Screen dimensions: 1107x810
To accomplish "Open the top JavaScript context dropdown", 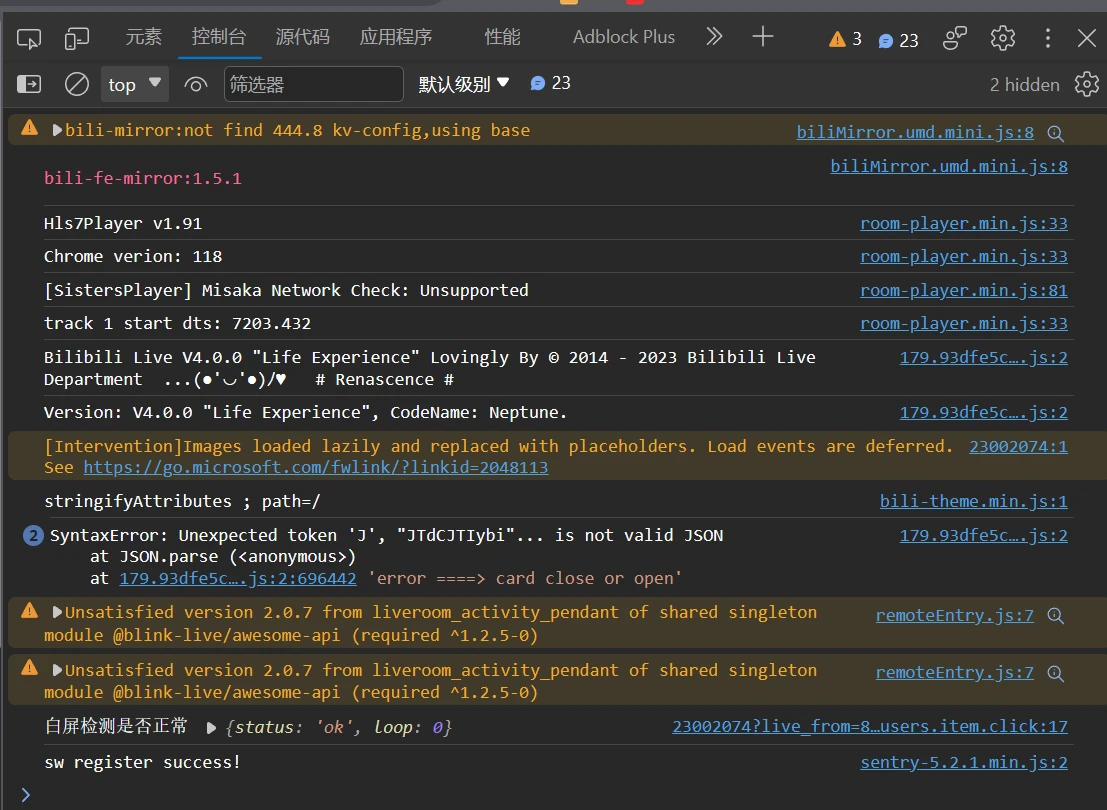I will click(x=134, y=84).
